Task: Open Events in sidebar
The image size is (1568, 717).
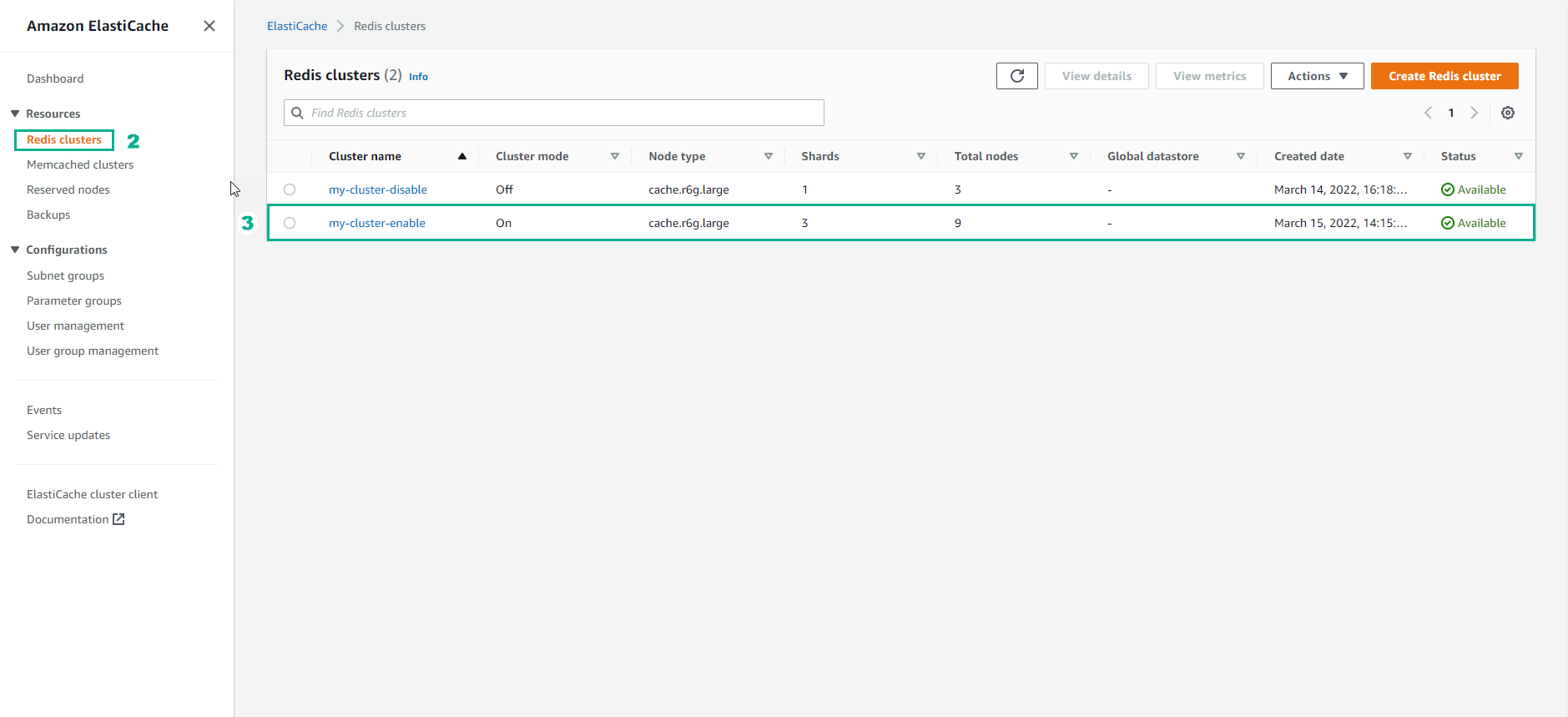Action: (44, 410)
